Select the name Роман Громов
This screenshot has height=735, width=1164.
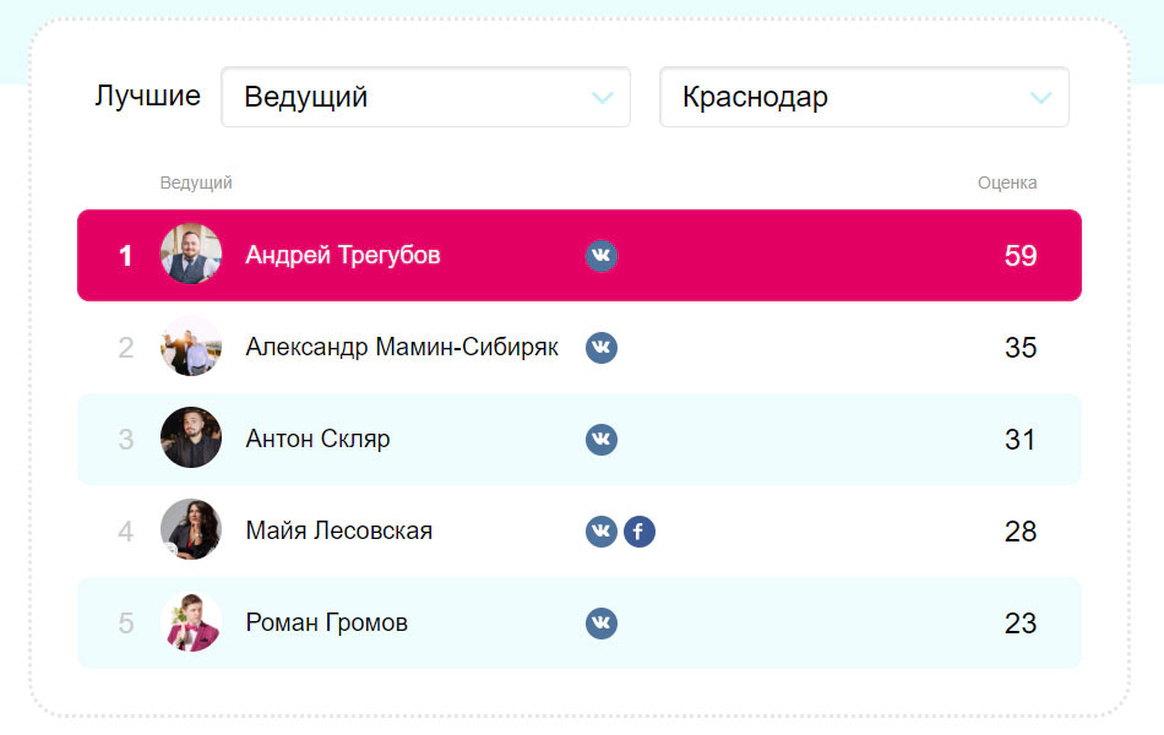327,623
